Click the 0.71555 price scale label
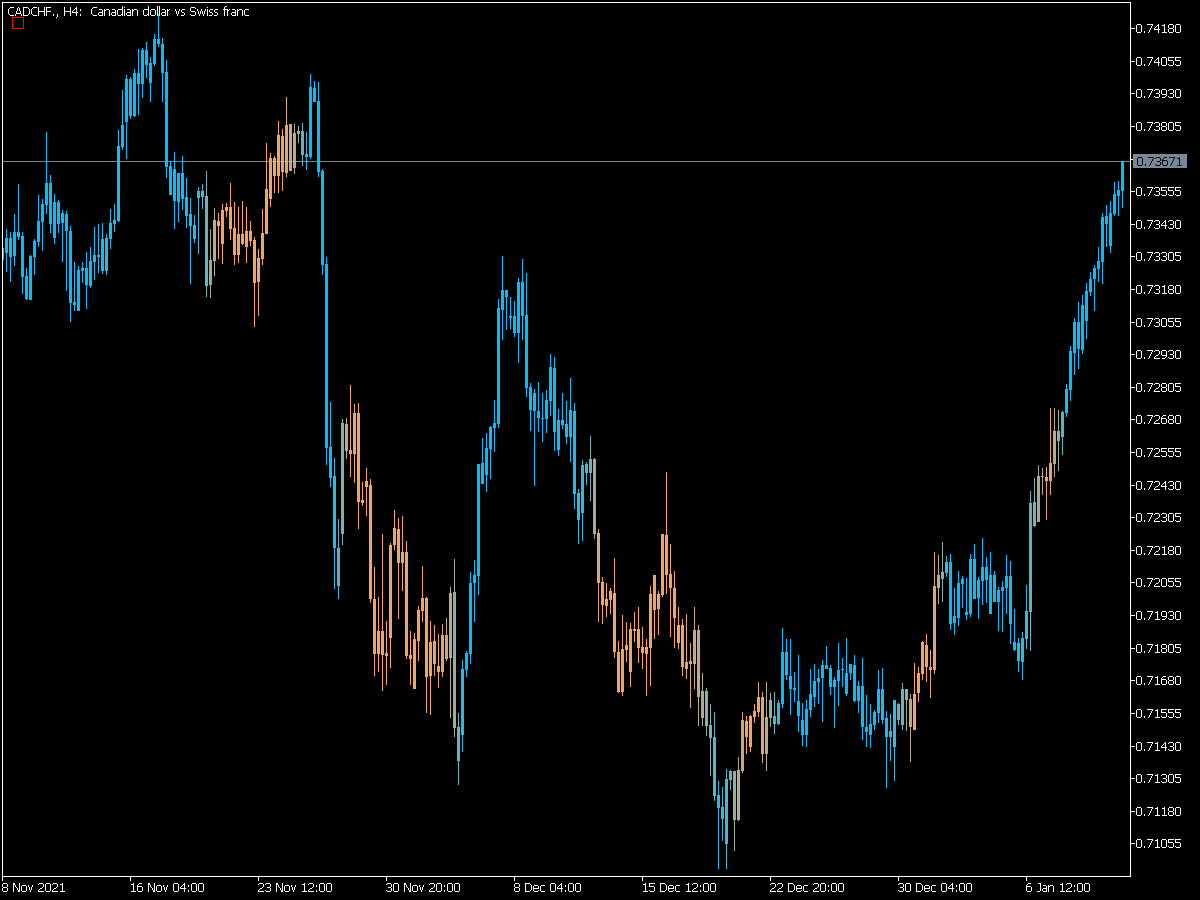The width and height of the screenshot is (1200, 900). 1159,714
